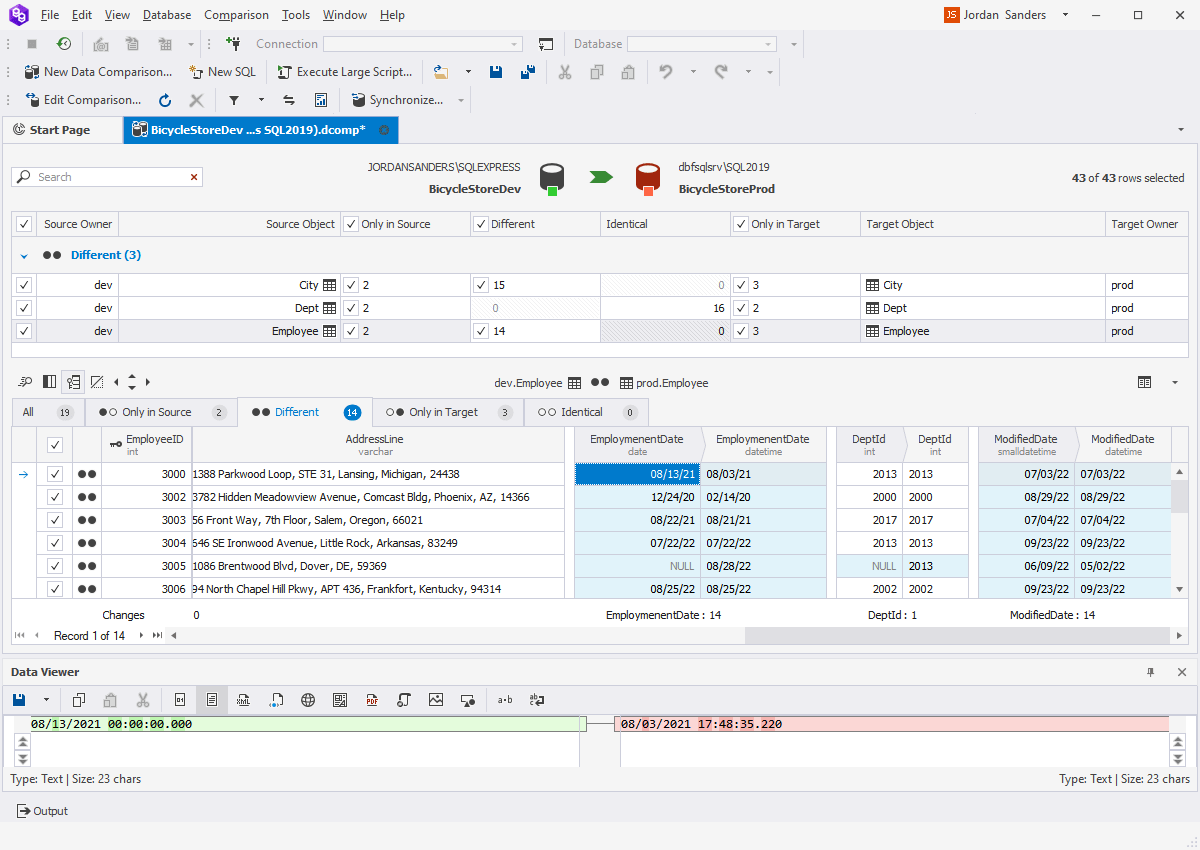Open a New SQL document
Viewport: 1200px width, 850px height.
point(222,72)
